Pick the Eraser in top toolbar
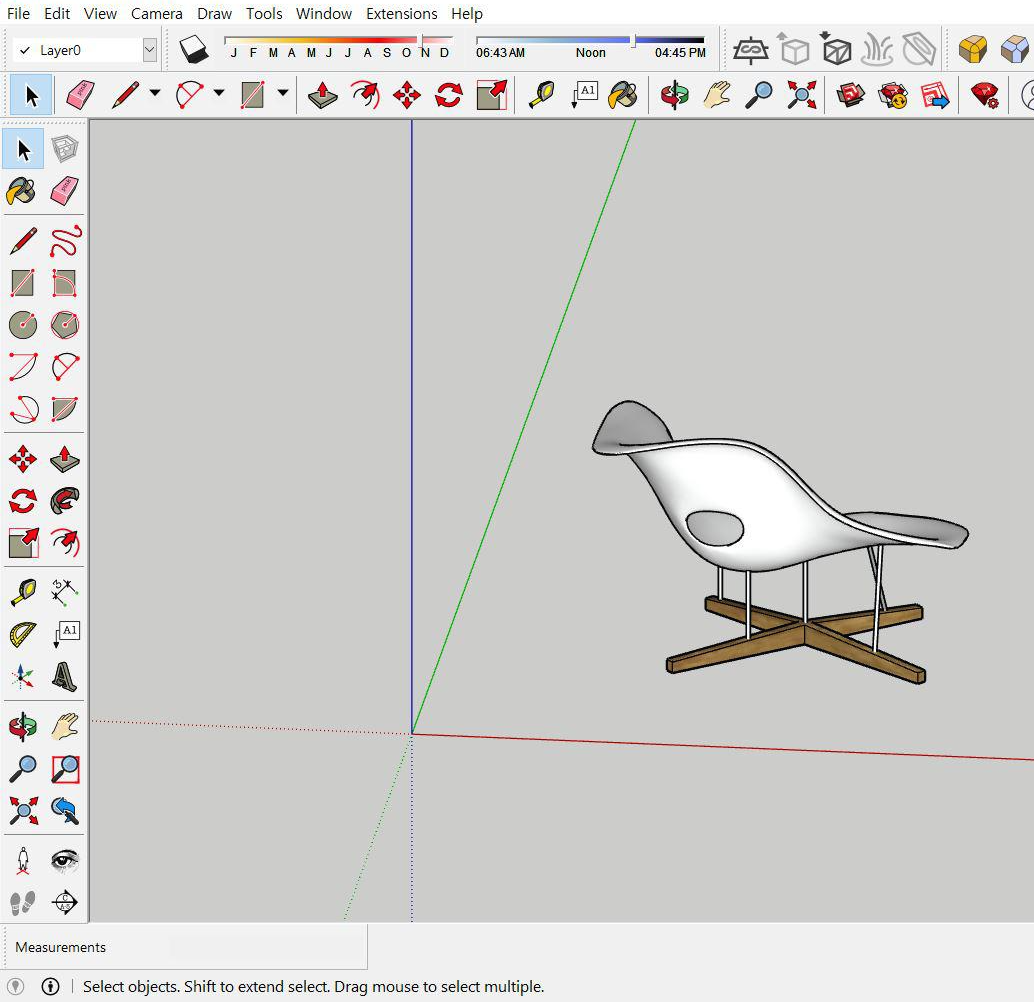 point(80,96)
